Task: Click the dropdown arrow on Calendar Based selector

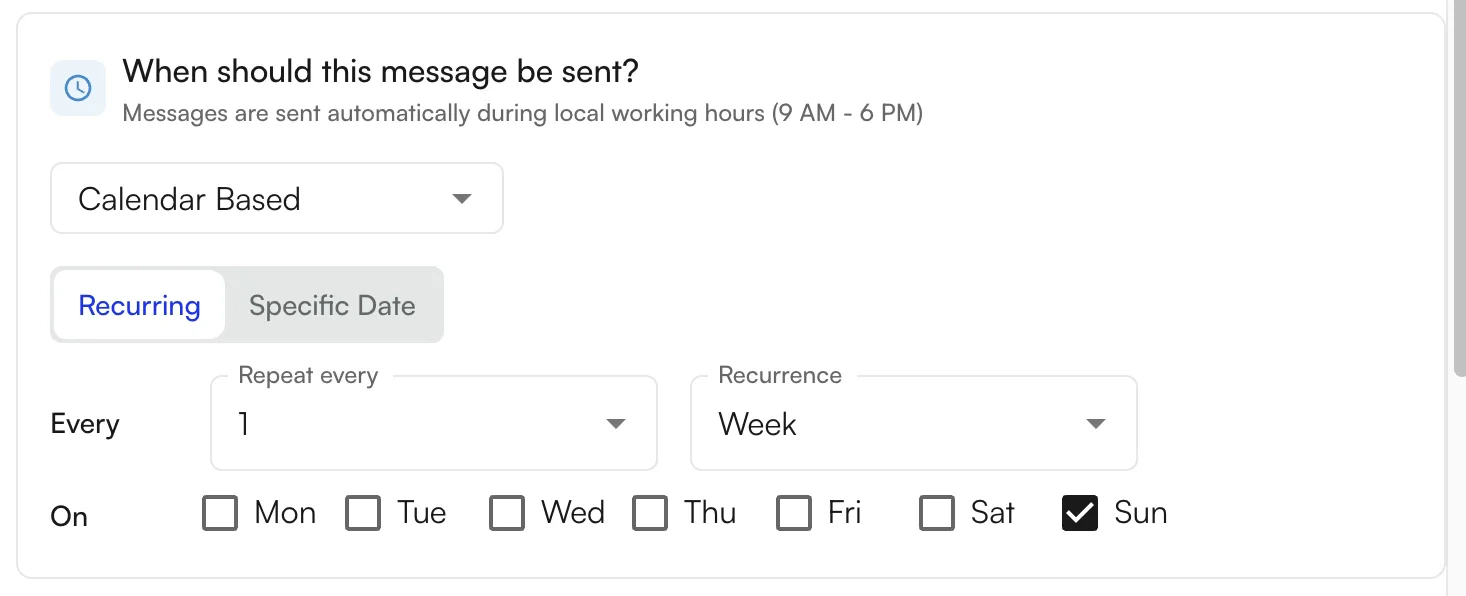Action: tap(461, 198)
